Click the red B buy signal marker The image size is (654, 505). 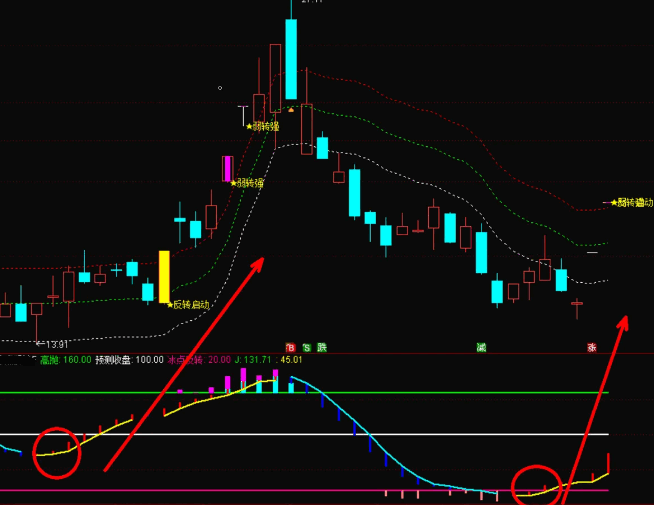pos(290,347)
